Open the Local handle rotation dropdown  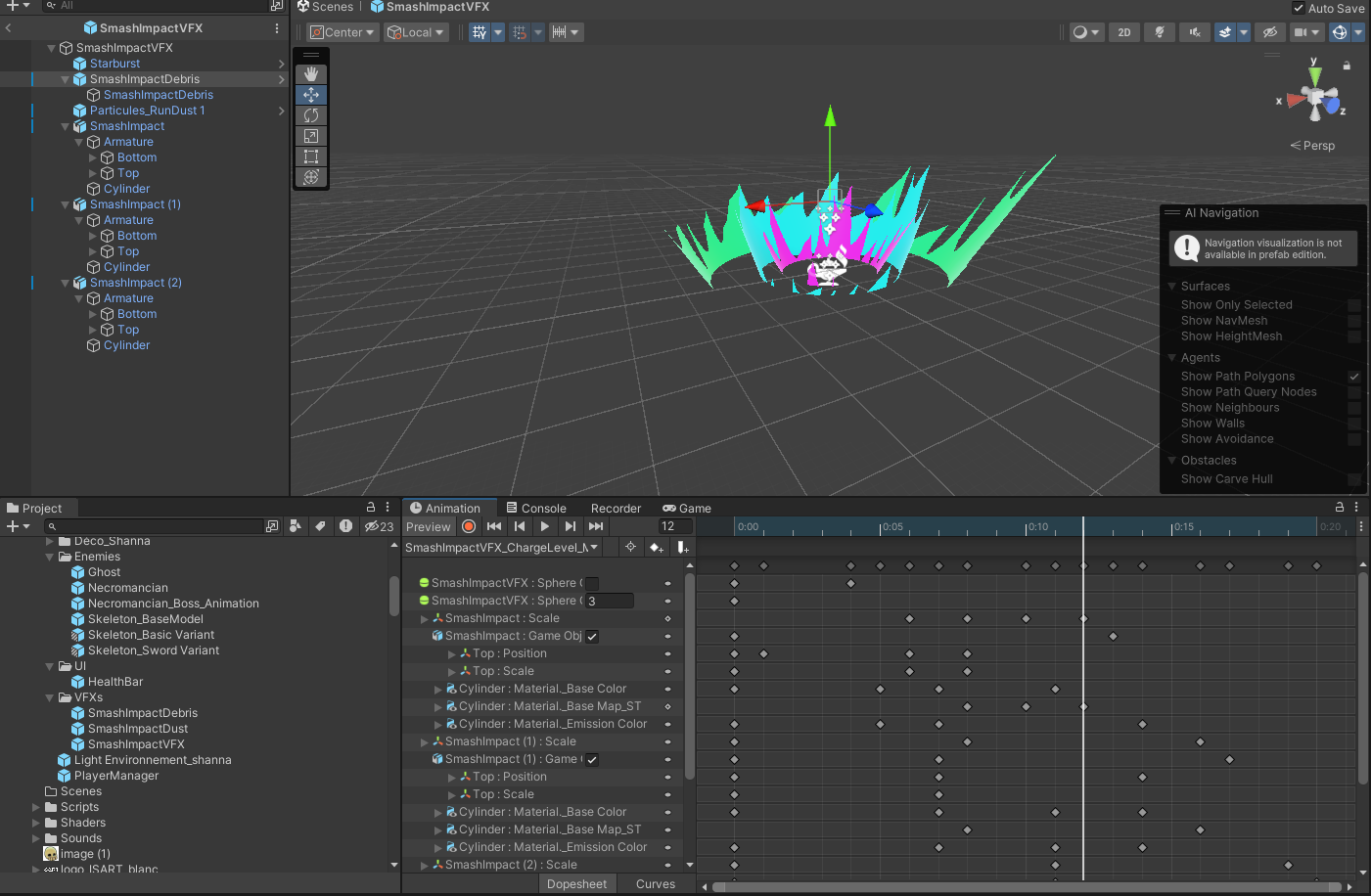pyautogui.click(x=416, y=32)
